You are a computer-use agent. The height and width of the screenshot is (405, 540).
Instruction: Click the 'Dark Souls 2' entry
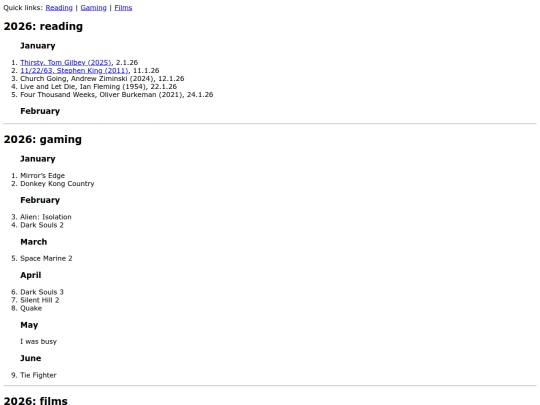[42, 225]
